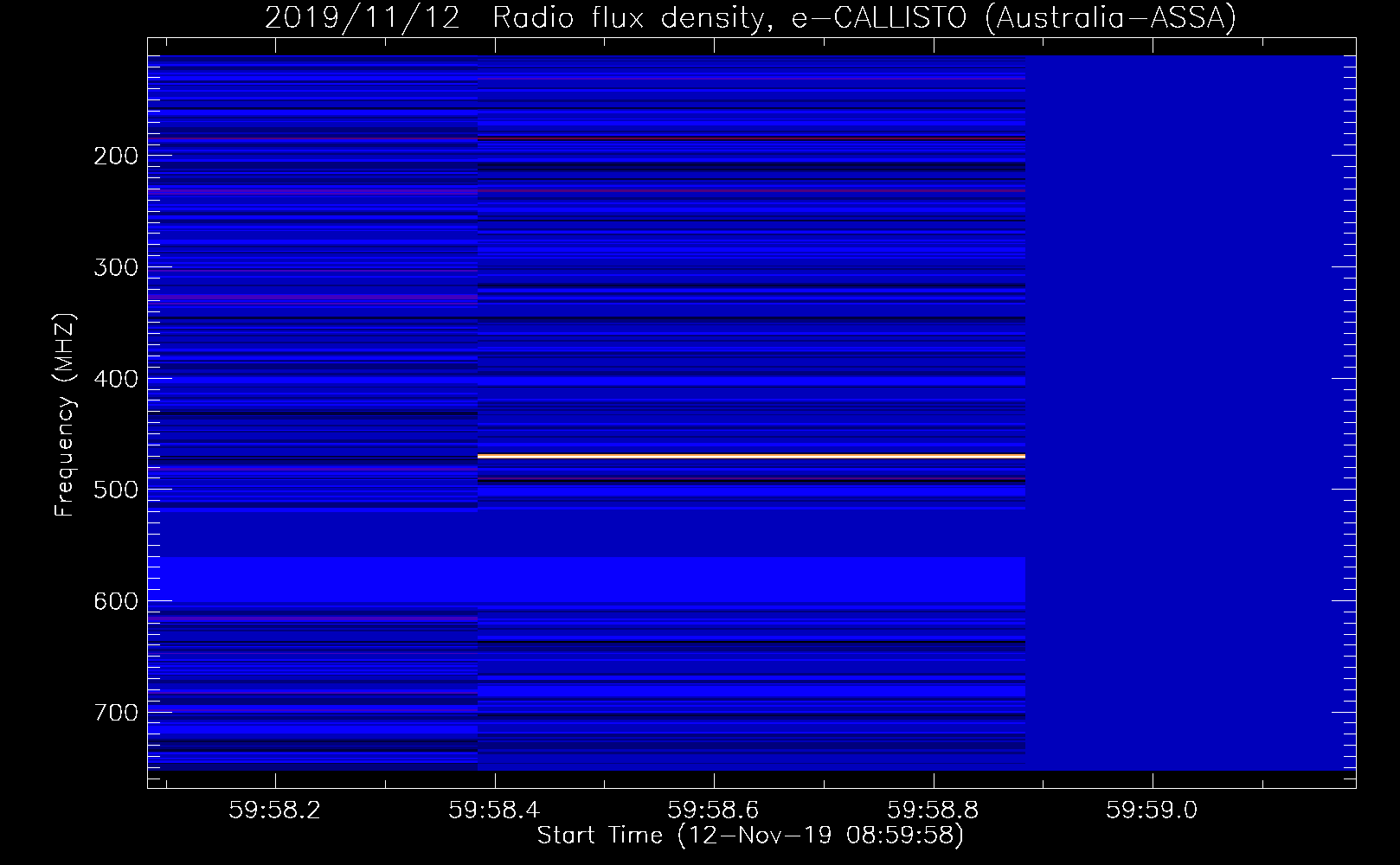Click the 59:58.8 time tick label
The height and width of the screenshot is (865, 1400).
tap(934, 810)
